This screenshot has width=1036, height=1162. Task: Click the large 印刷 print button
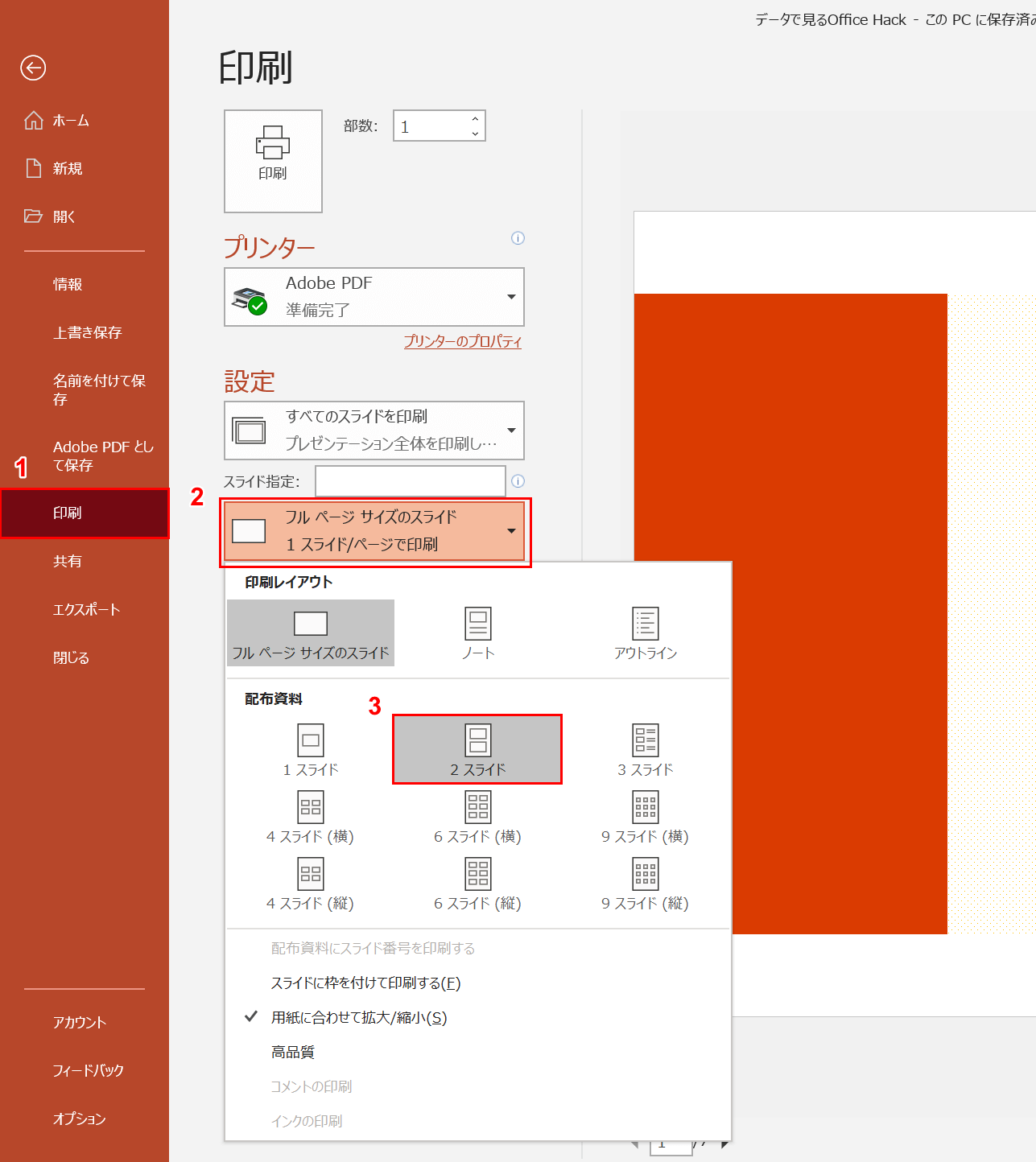[x=273, y=161]
